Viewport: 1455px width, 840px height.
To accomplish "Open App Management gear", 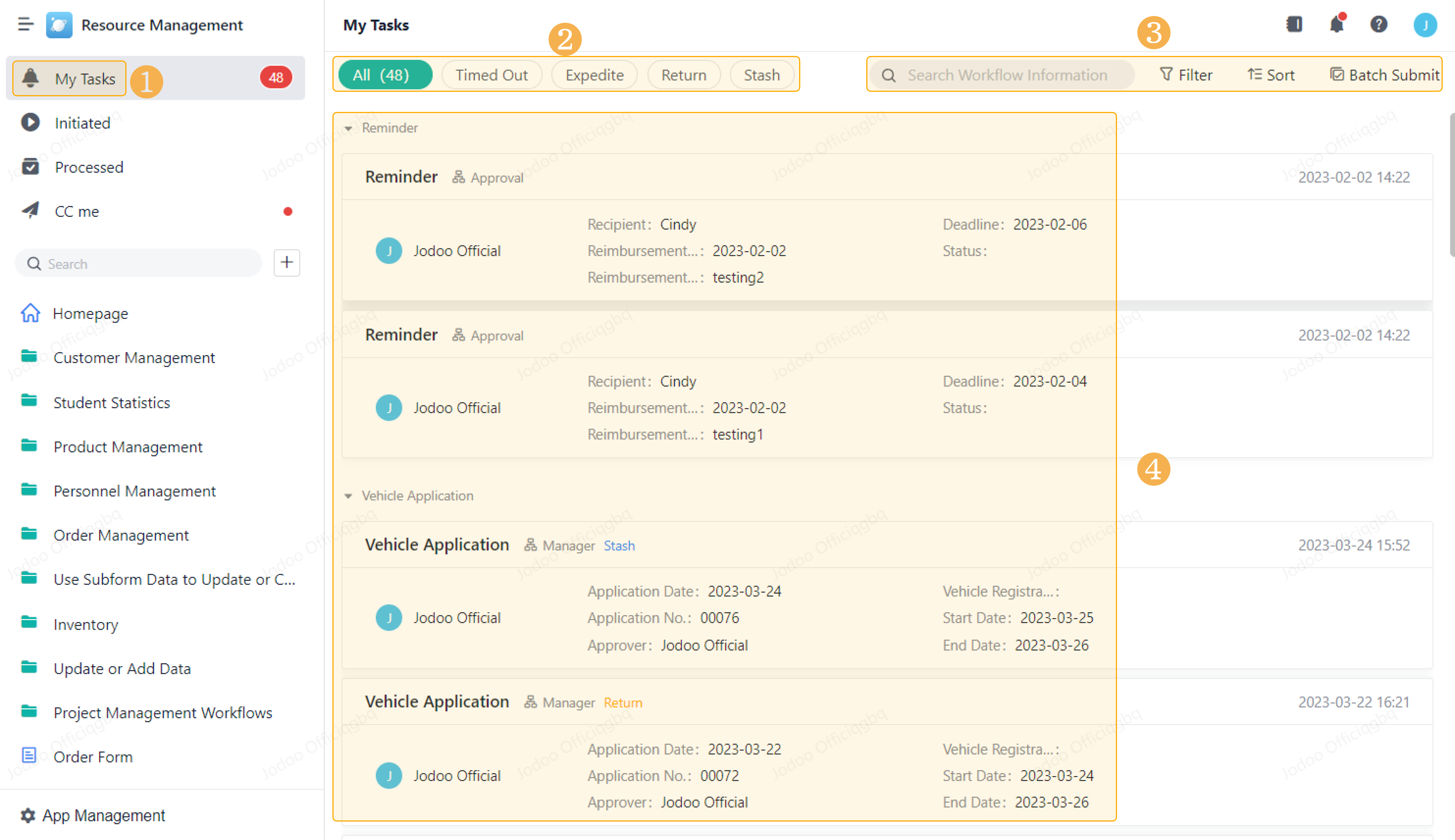I will (x=28, y=815).
